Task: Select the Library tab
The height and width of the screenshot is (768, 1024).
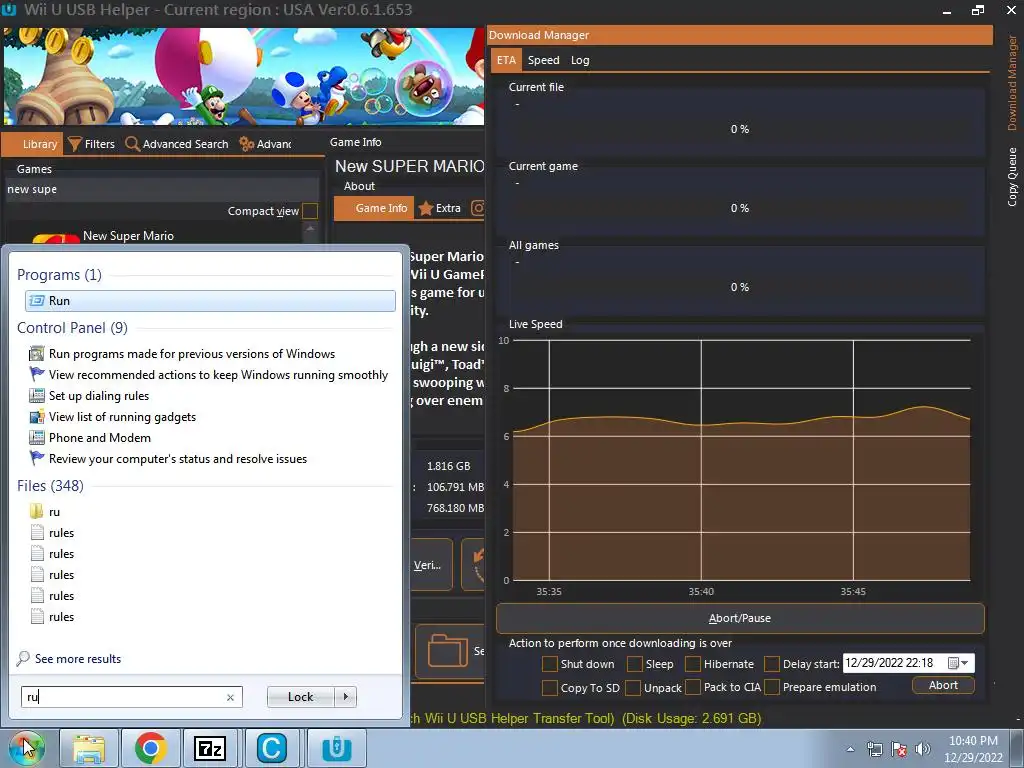Action: pos(33,144)
